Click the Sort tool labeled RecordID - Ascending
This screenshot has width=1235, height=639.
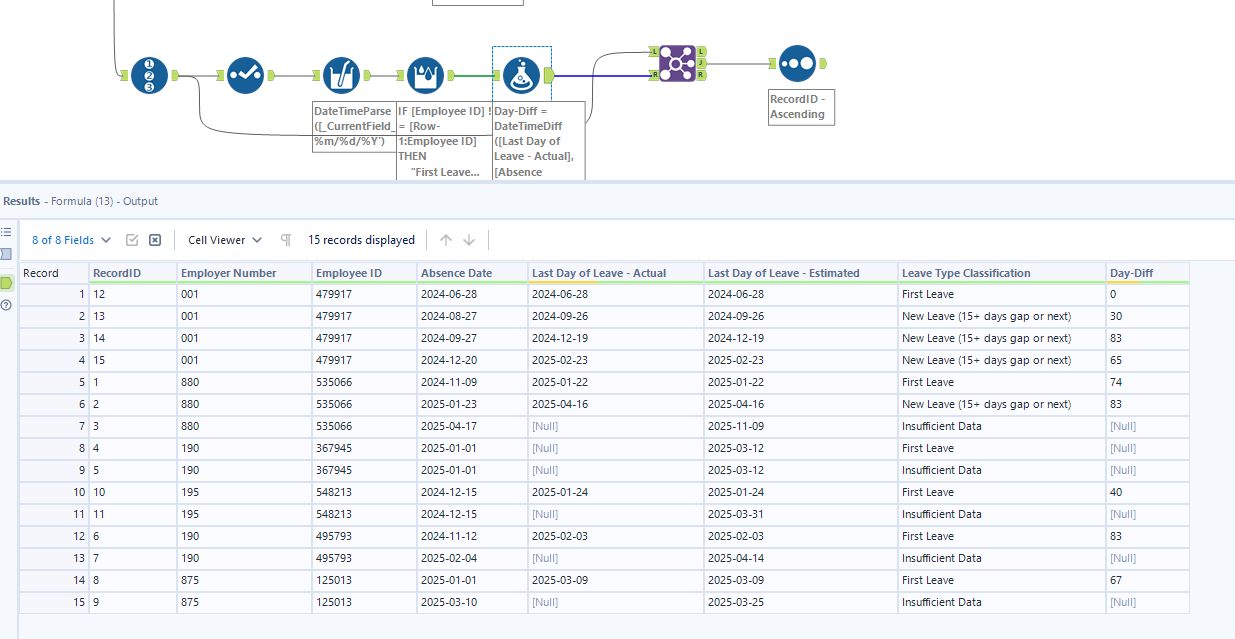[x=798, y=62]
